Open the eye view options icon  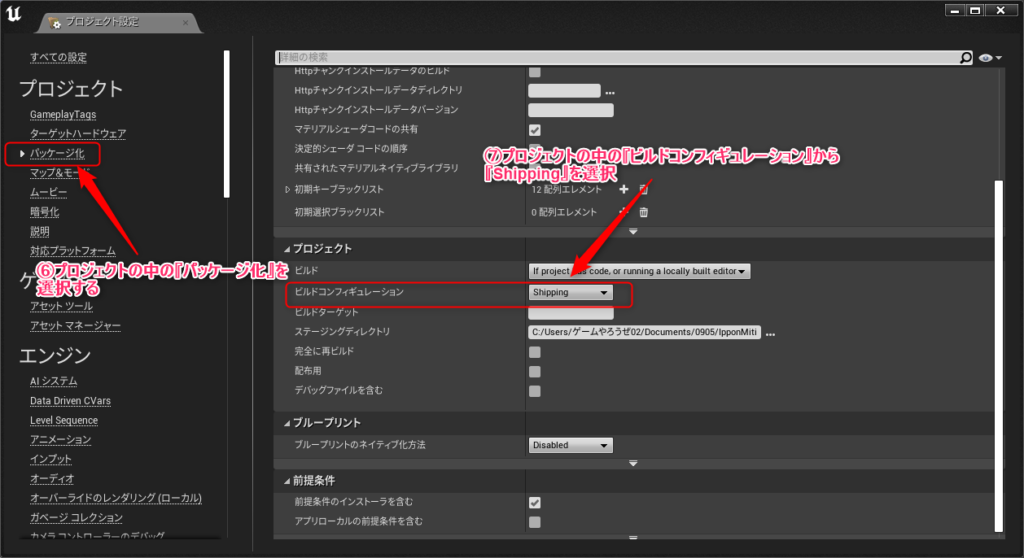pos(990,59)
